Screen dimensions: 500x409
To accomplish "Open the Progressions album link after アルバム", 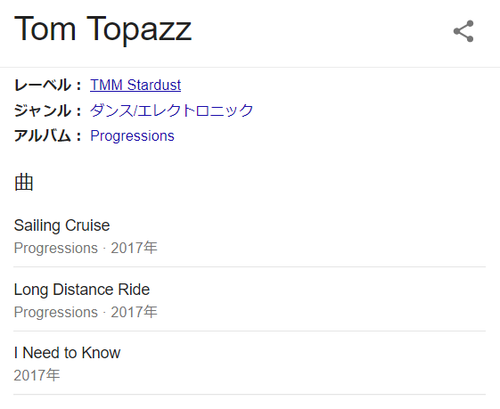I will pos(132,136).
